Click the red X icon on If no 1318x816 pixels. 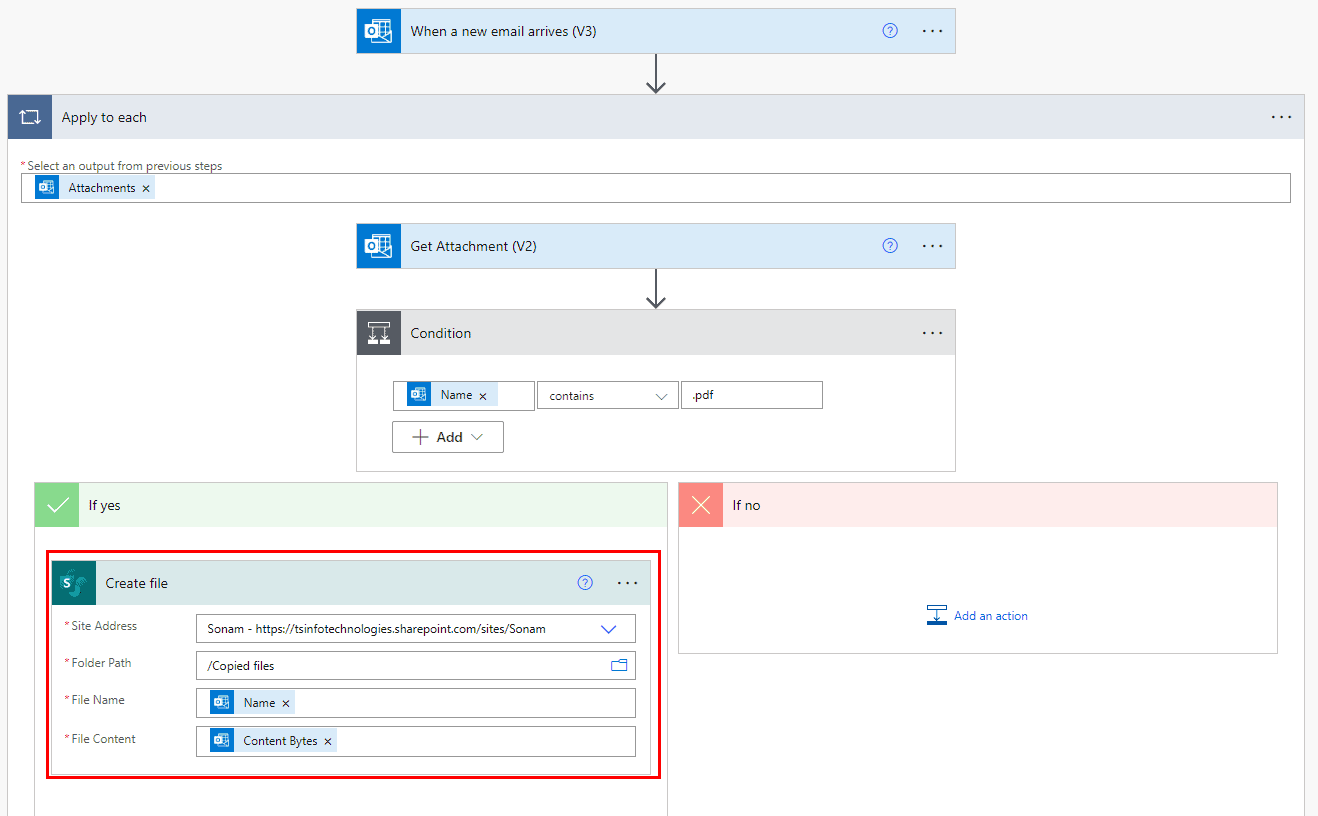(x=700, y=504)
